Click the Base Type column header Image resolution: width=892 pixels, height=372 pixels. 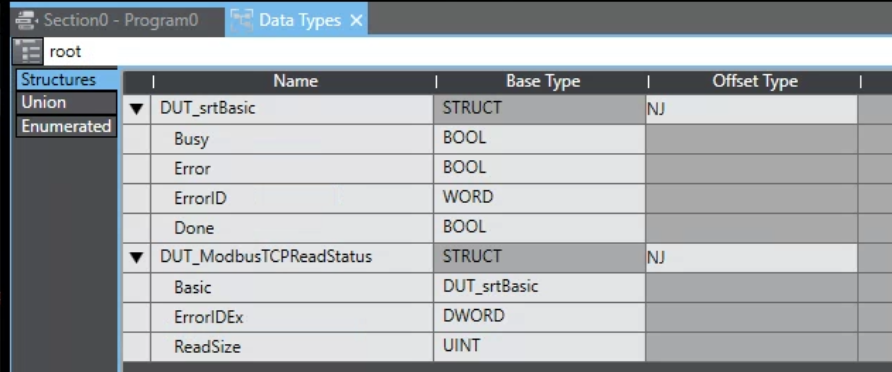(x=542, y=81)
